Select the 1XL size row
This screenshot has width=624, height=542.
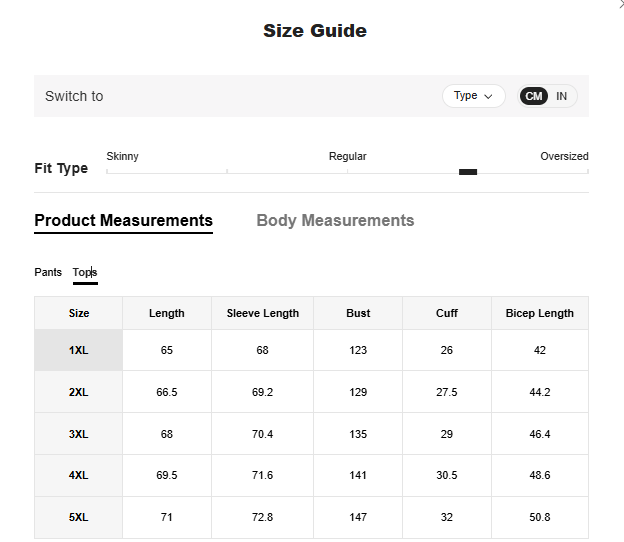pos(79,351)
